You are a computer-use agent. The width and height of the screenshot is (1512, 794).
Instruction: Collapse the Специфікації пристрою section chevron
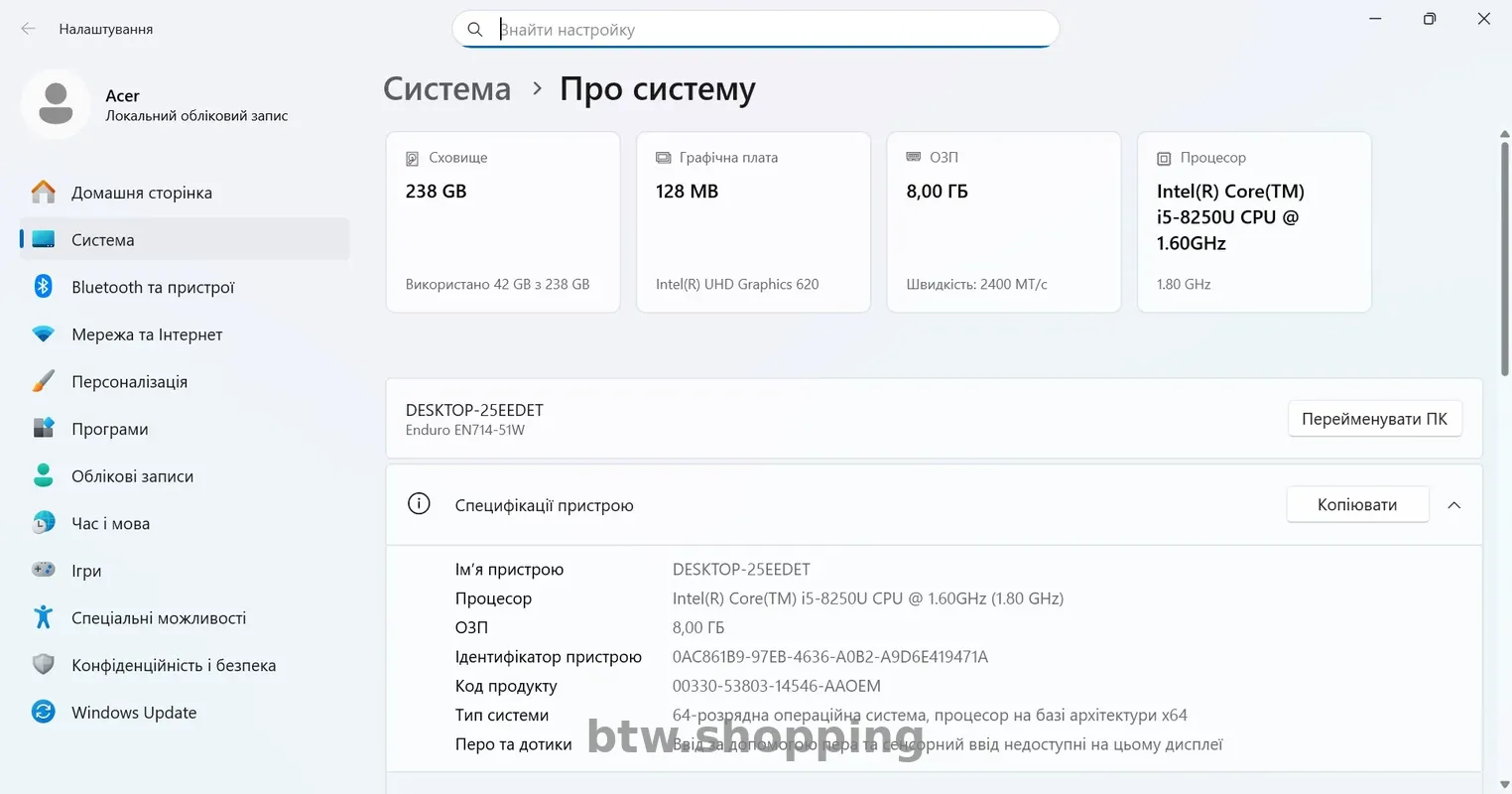[1453, 505]
